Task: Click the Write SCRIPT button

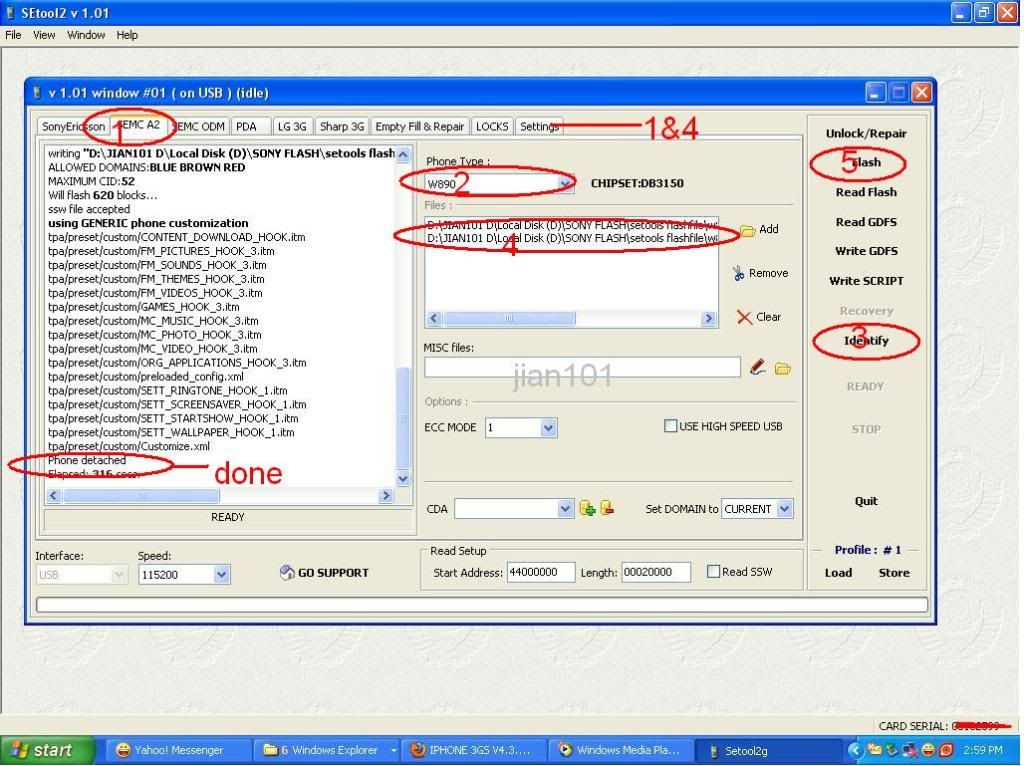Action: pos(865,281)
